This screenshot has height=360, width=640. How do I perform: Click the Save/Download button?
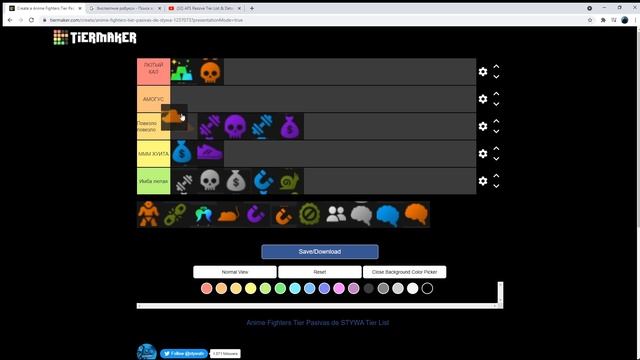coord(320,252)
